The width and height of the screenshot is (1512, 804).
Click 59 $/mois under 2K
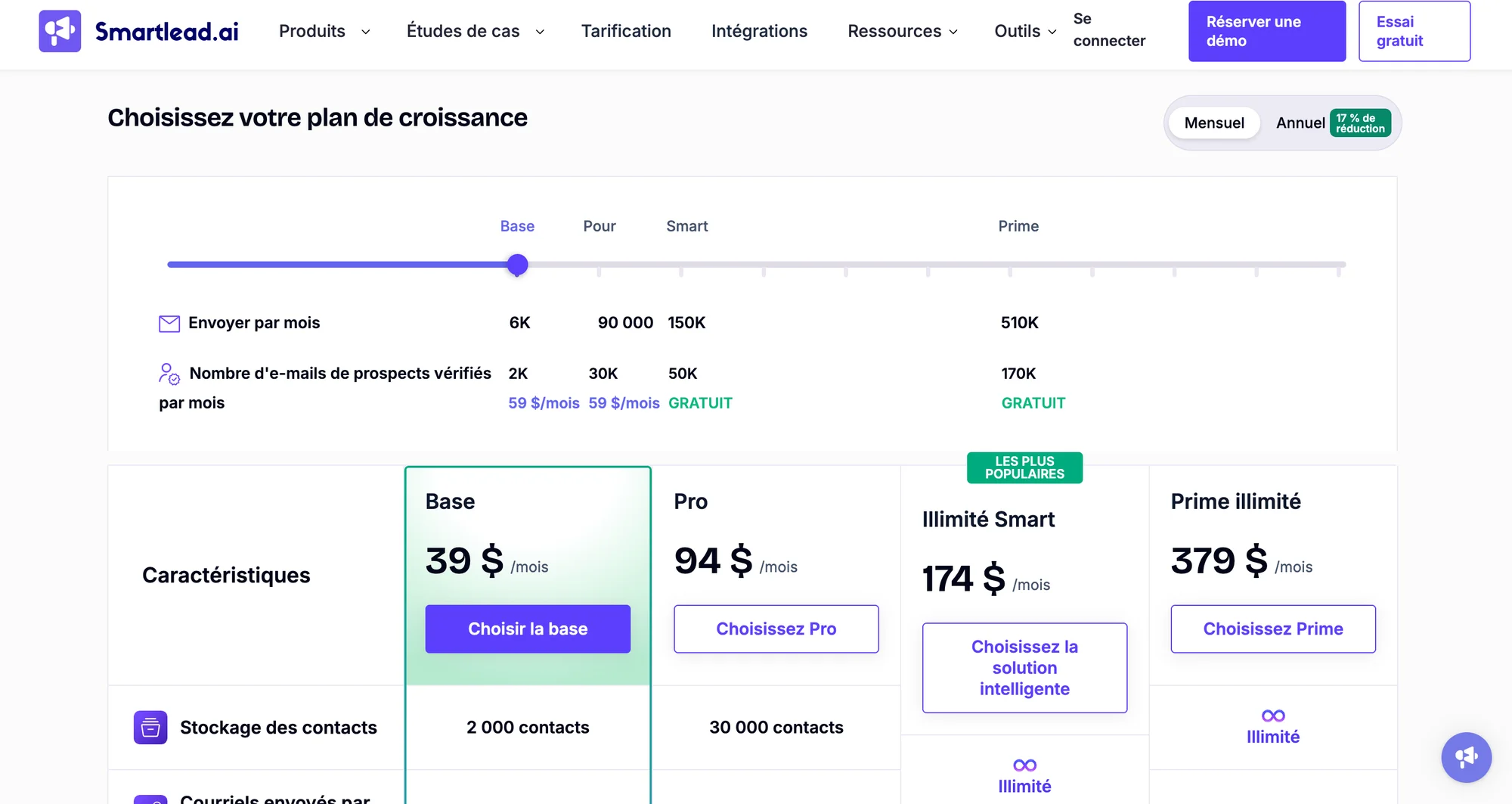tap(544, 403)
